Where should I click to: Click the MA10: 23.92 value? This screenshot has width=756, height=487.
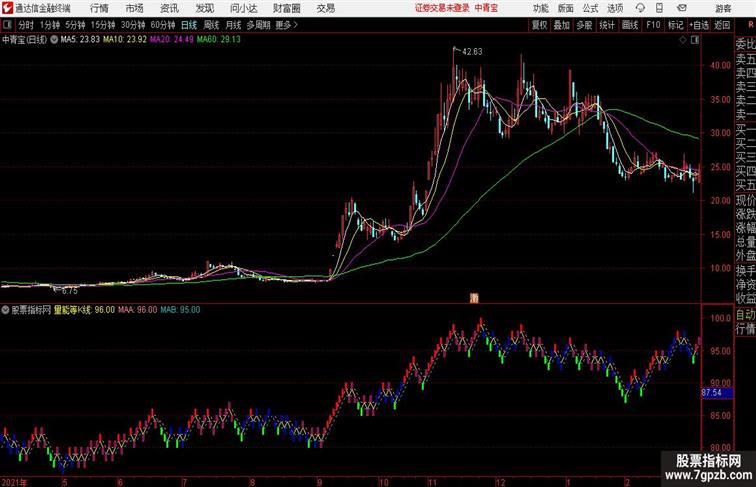pyautogui.click(x=125, y=40)
